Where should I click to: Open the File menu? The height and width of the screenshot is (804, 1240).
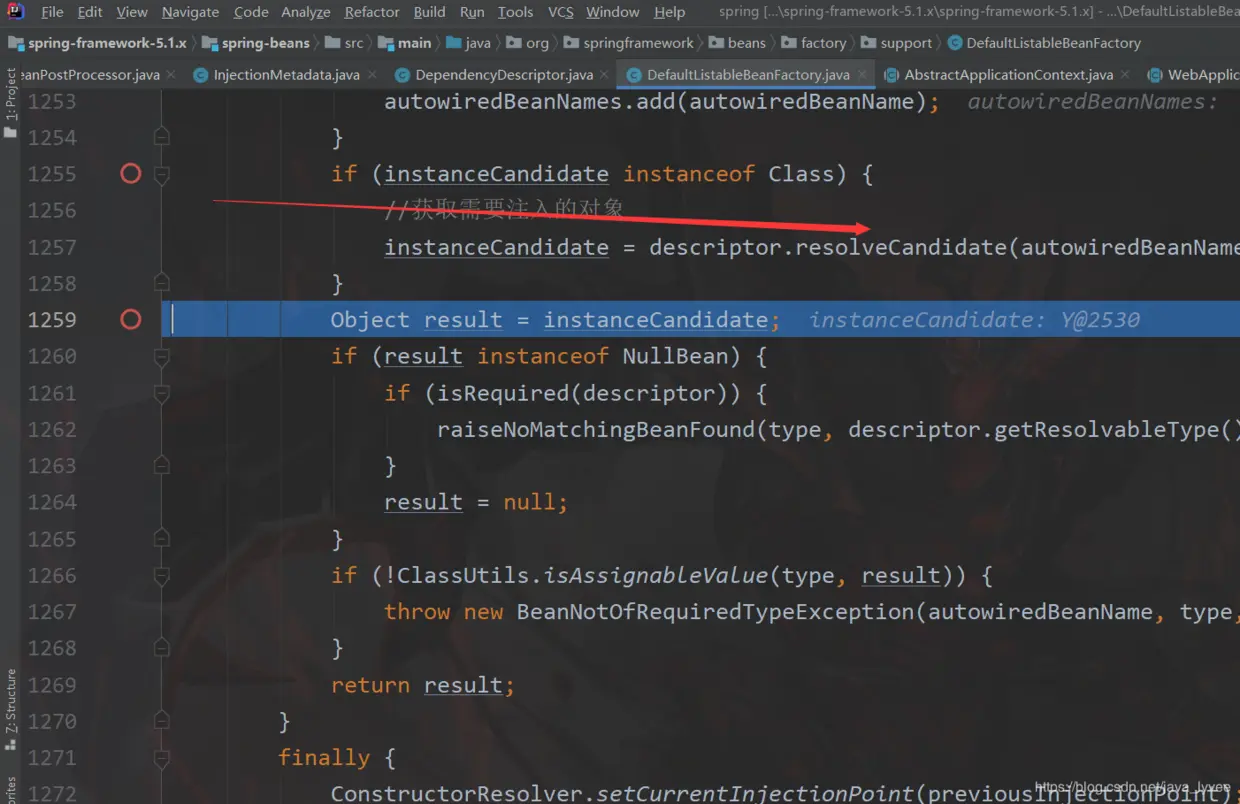click(52, 12)
